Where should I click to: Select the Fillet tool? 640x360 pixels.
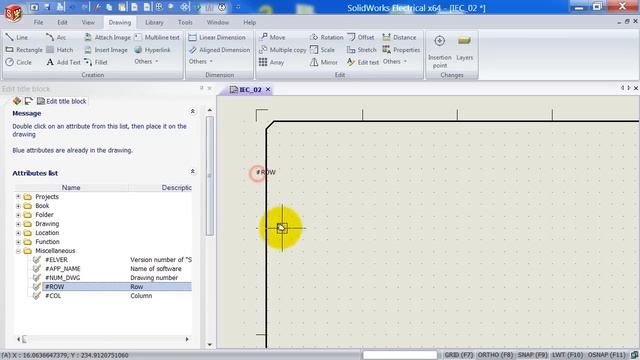96,62
